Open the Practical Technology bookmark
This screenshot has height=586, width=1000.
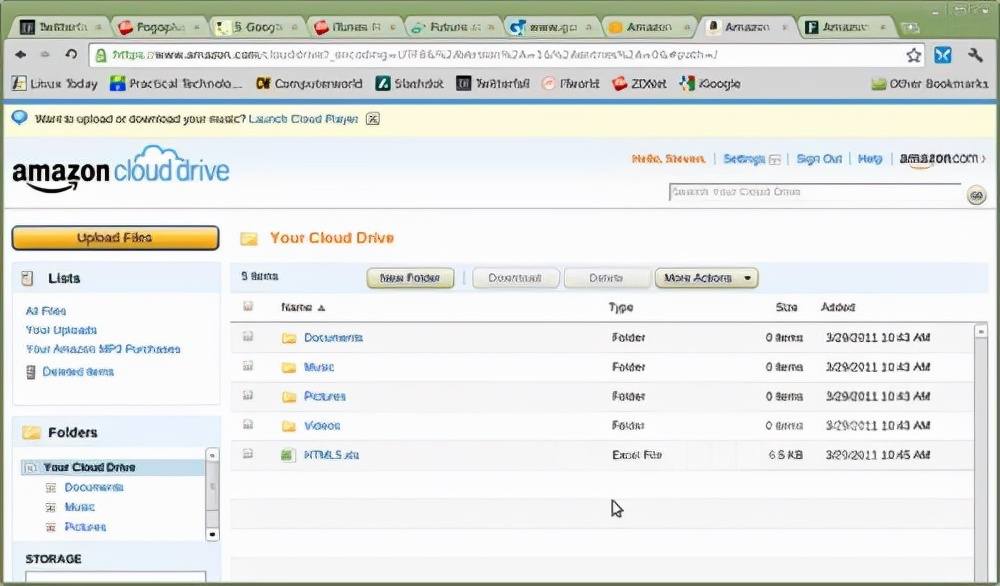pyautogui.click(x=176, y=84)
